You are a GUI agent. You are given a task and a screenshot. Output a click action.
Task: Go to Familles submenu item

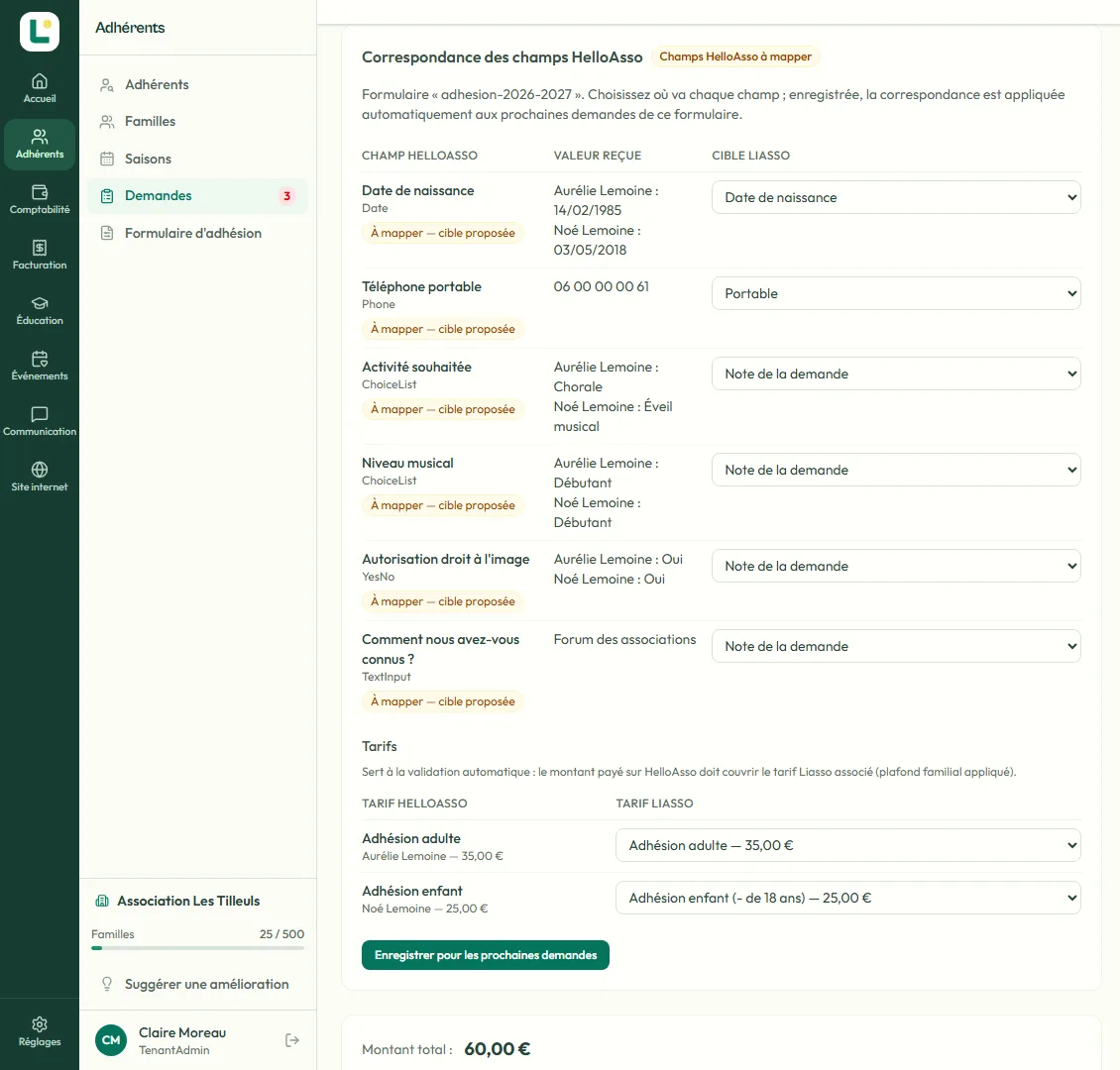(x=198, y=121)
